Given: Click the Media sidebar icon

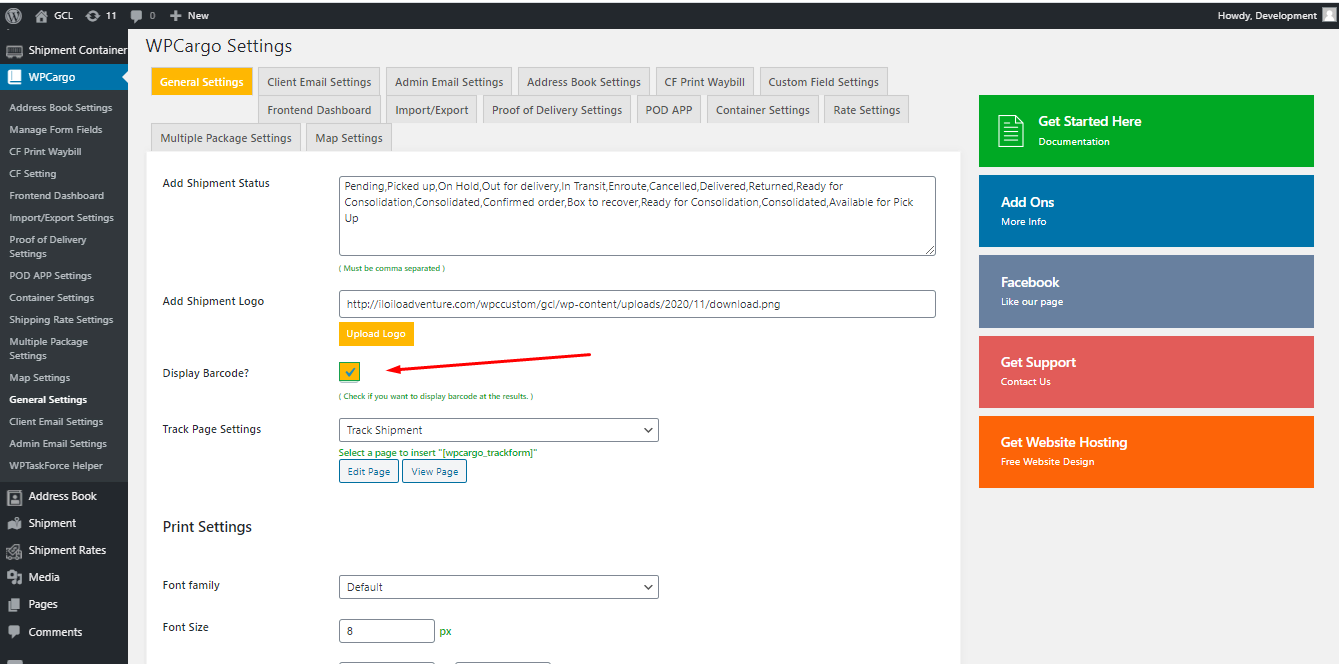Looking at the screenshot, I should tap(14, 577).
